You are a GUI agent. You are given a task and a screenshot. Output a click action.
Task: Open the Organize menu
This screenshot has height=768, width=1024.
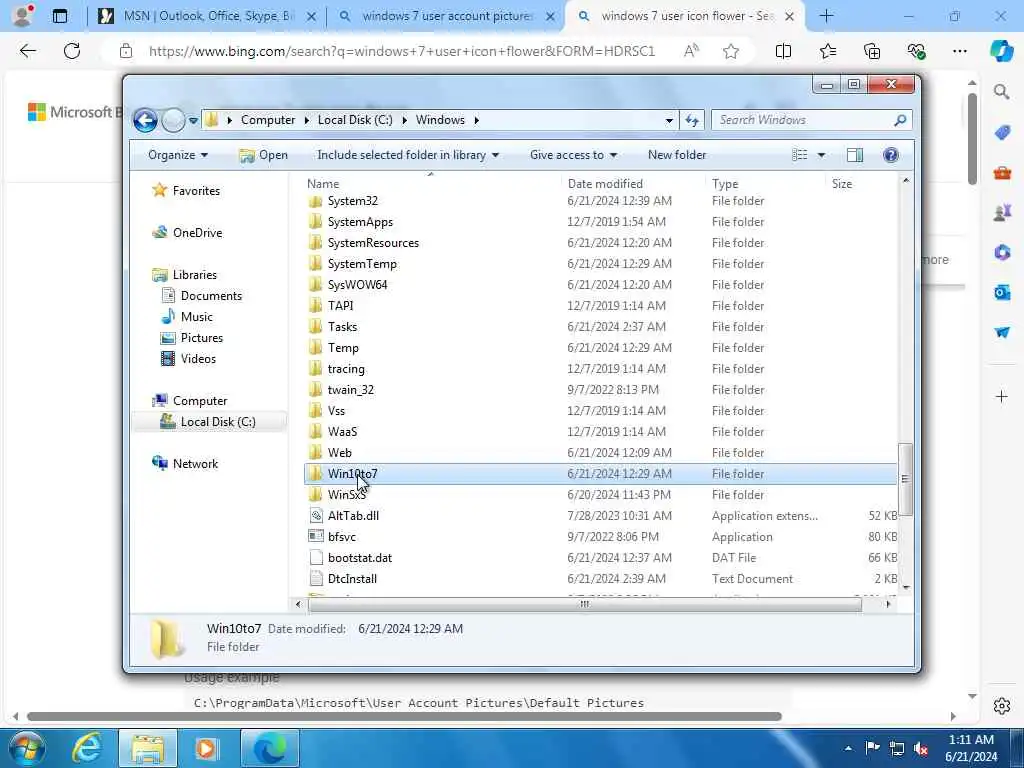pos(178,155)
